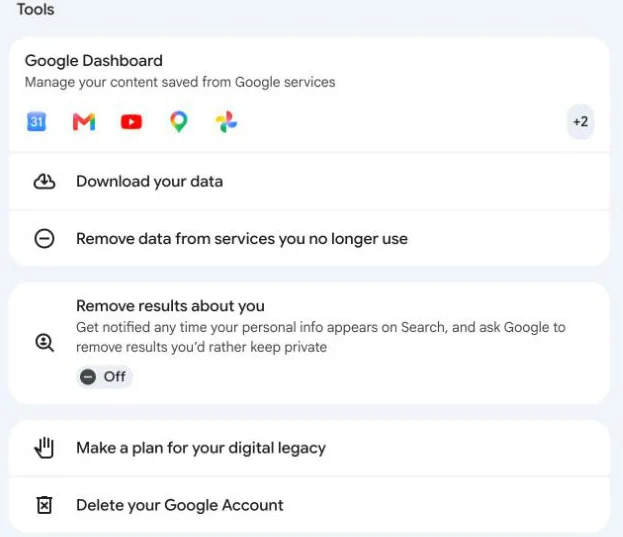Click the circled minus remove-data icon
This screenshot has height=537, width=623.
pos(44,239)
